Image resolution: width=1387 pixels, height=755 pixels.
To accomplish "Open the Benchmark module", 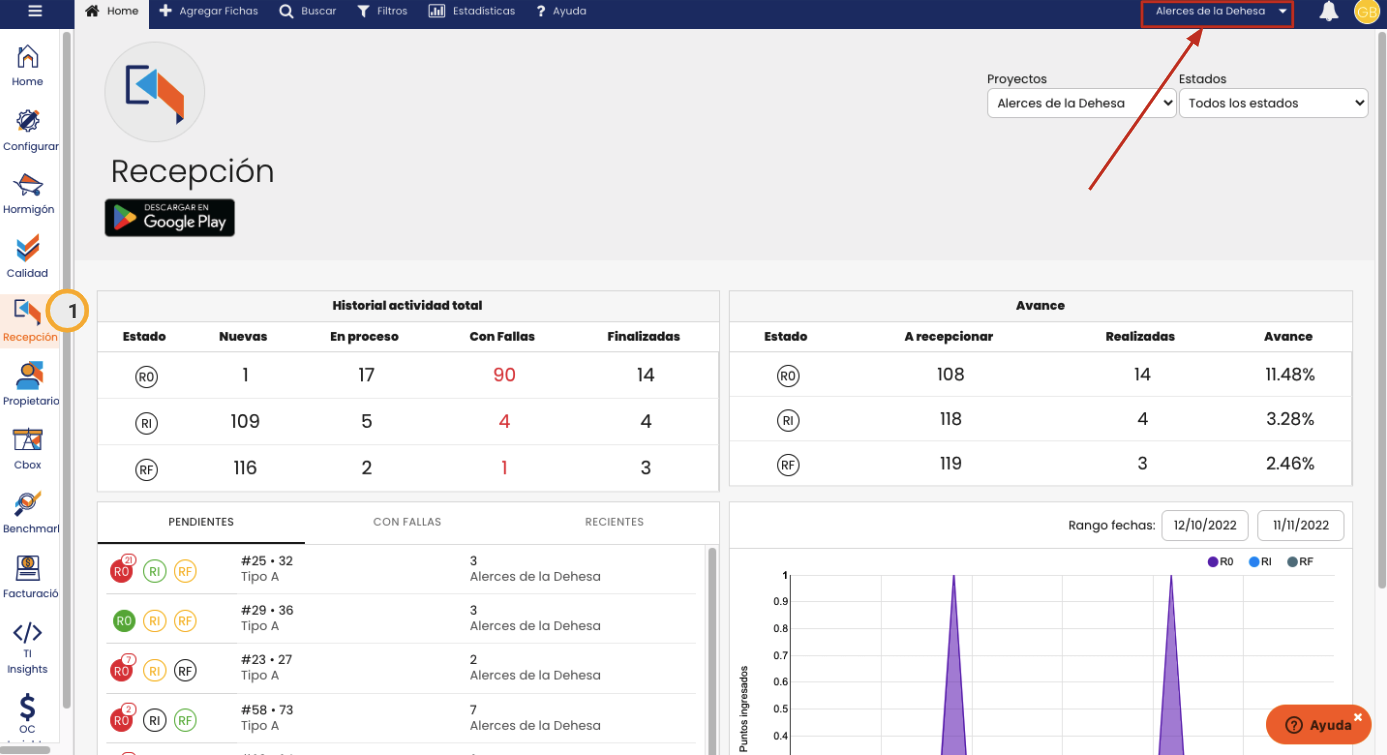I will (x=30, y=513).
